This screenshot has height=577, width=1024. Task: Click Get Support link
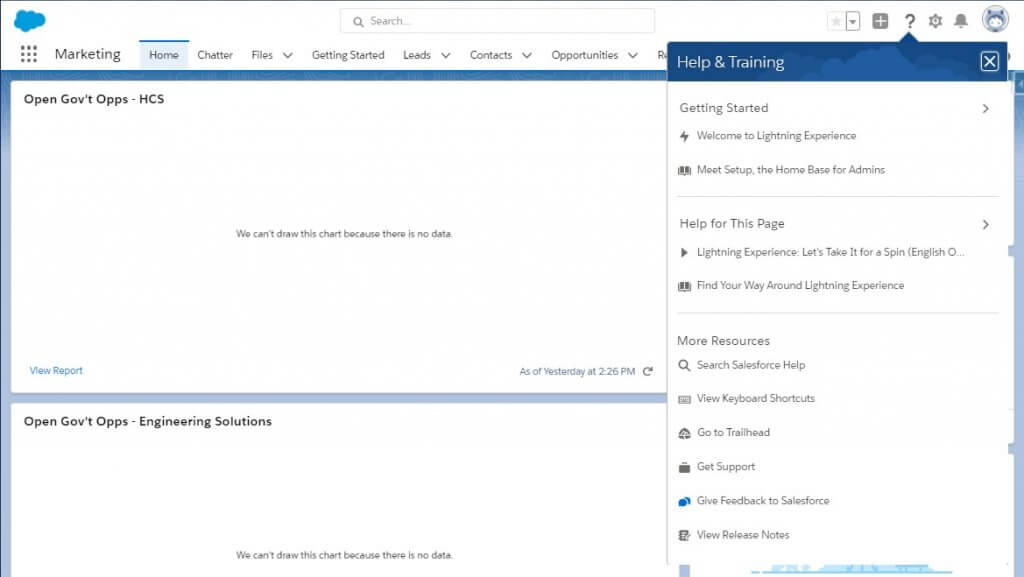click(x=726, y=467)
